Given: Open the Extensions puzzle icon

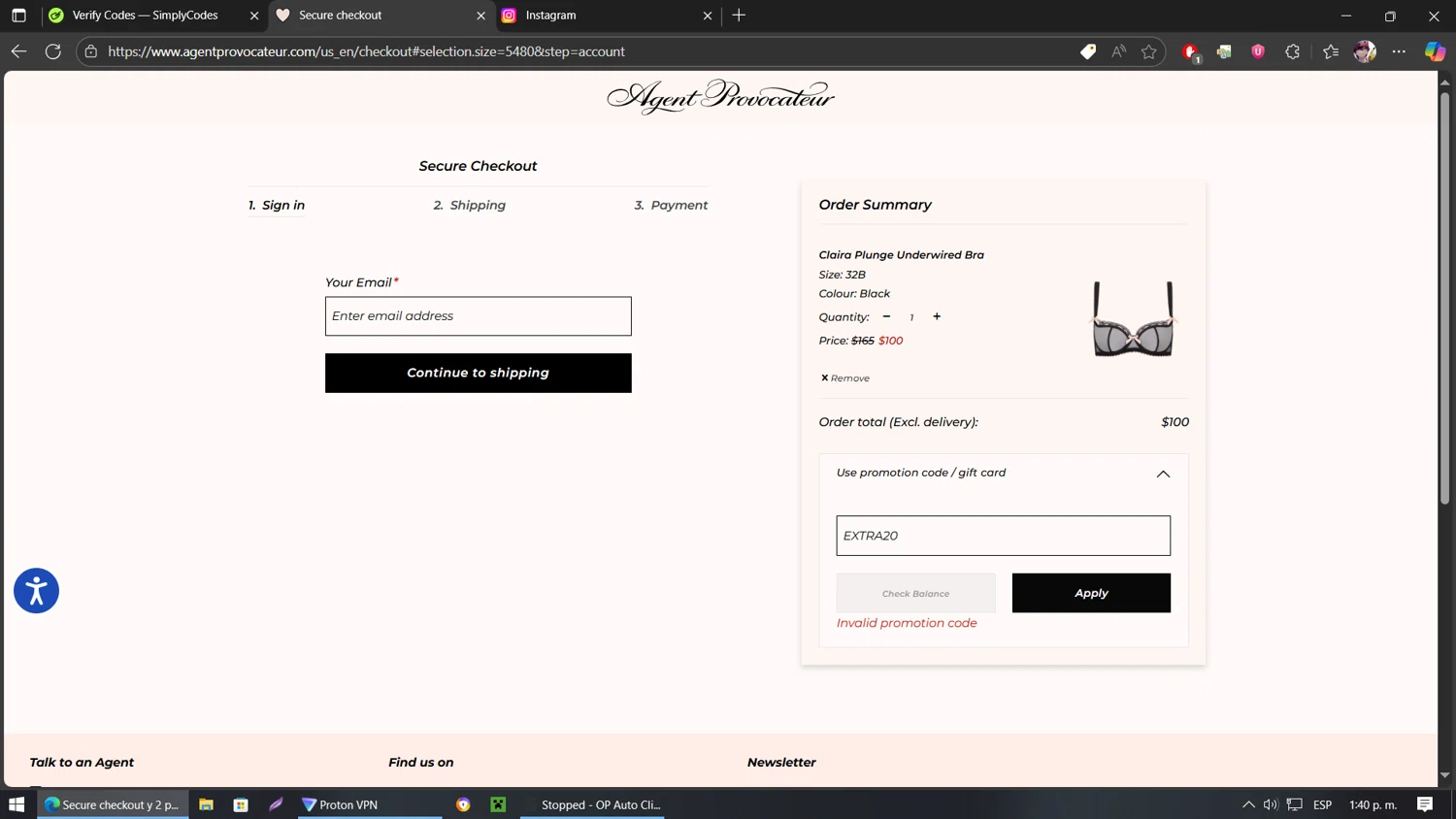Looking at the screenshot, I should tap(1292, 51).
